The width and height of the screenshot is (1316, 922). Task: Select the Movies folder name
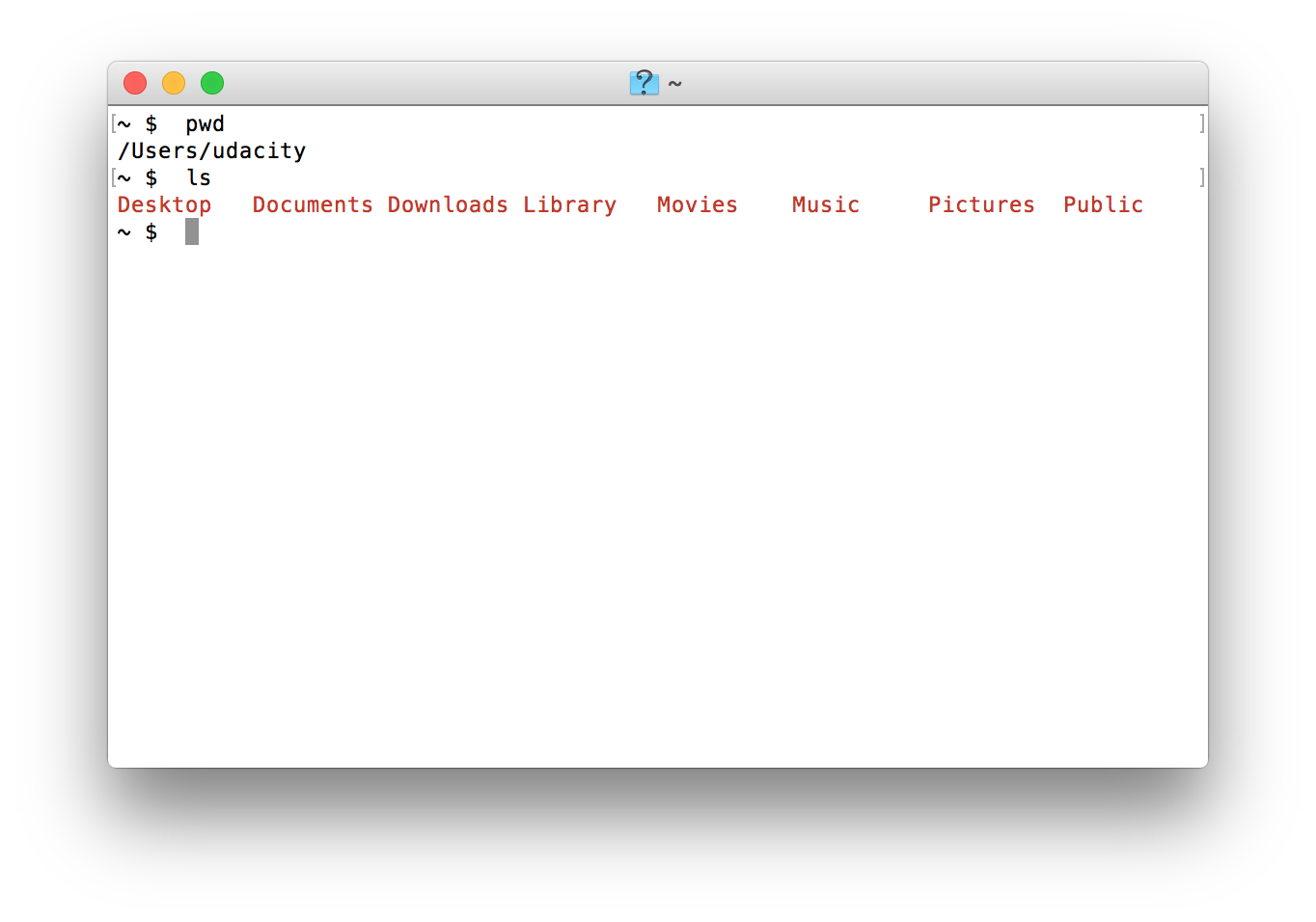point(697,204)
